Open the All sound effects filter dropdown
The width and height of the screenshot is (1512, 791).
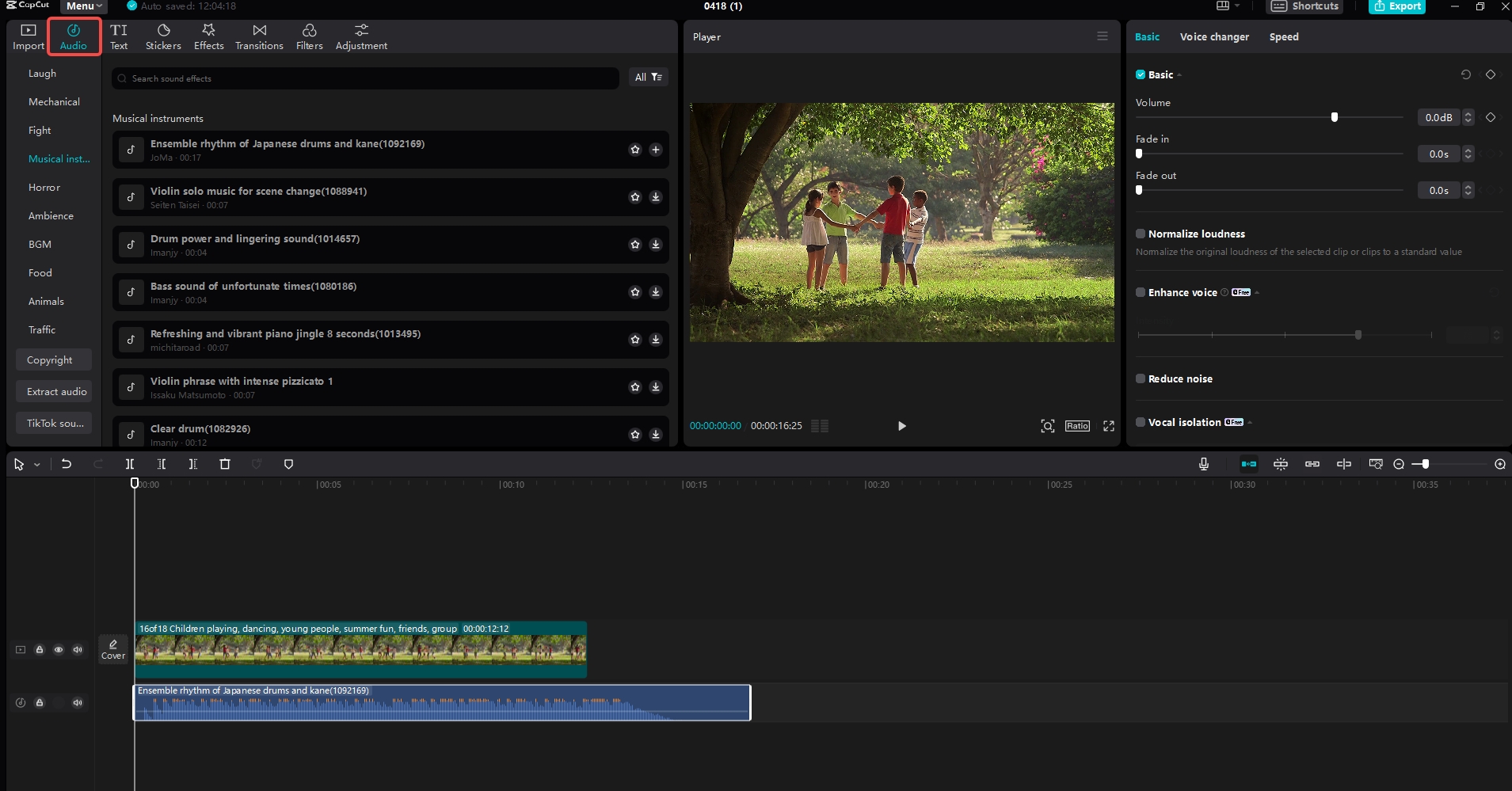pyautogui.click(x=648, y=77)
